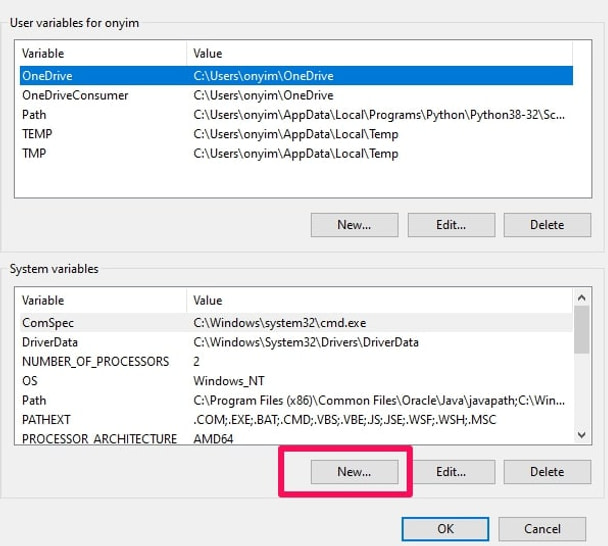The image size is (608, 546).
Task: Click the AMD64 value cell
Action: tap(213, 439)
